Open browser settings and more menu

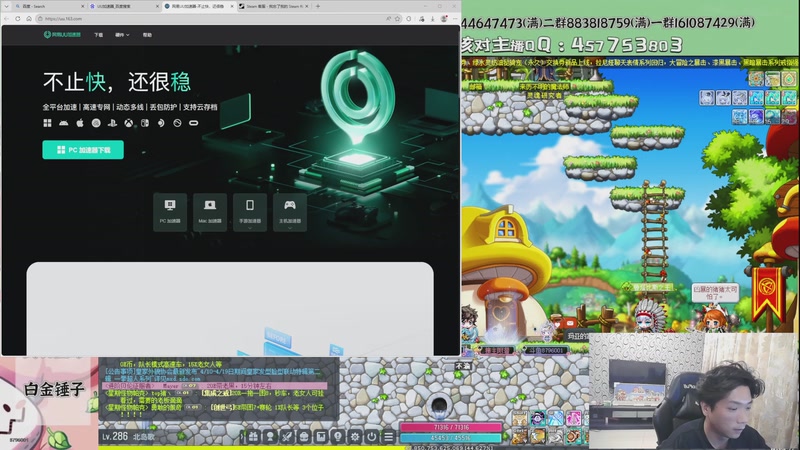click(x=455, y=18)
